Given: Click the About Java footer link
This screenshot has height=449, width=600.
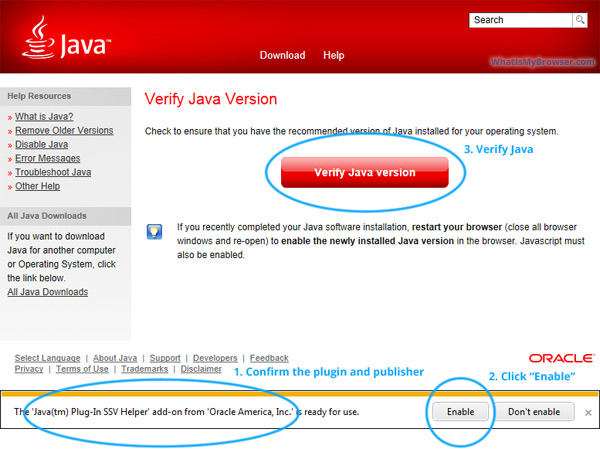Looking at the screenshot, I should pyautogui.click(x=115, y=358).
